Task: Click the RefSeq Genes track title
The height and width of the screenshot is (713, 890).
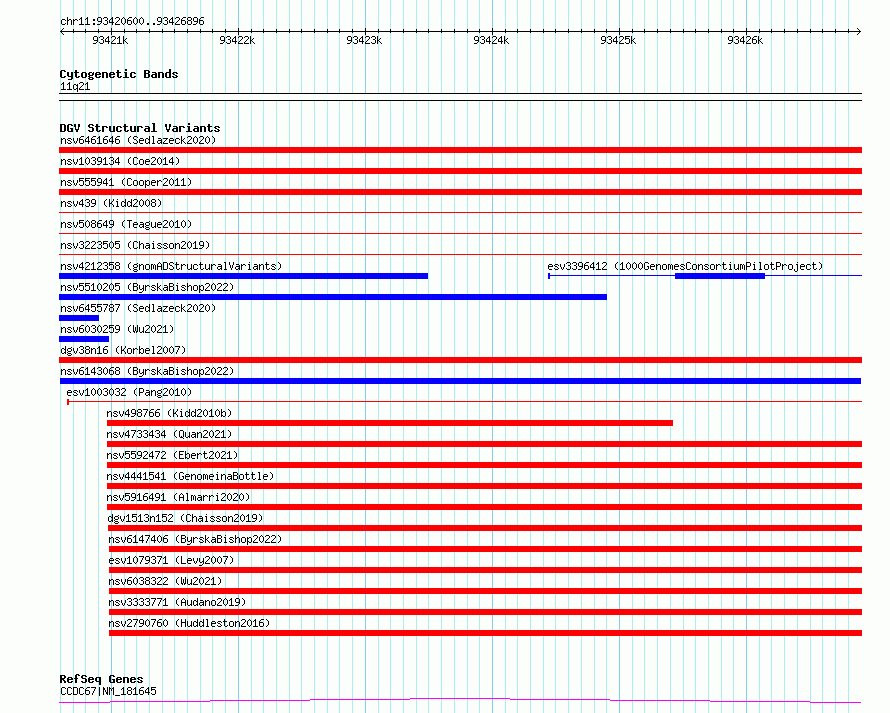Action: tap(101, 679)
